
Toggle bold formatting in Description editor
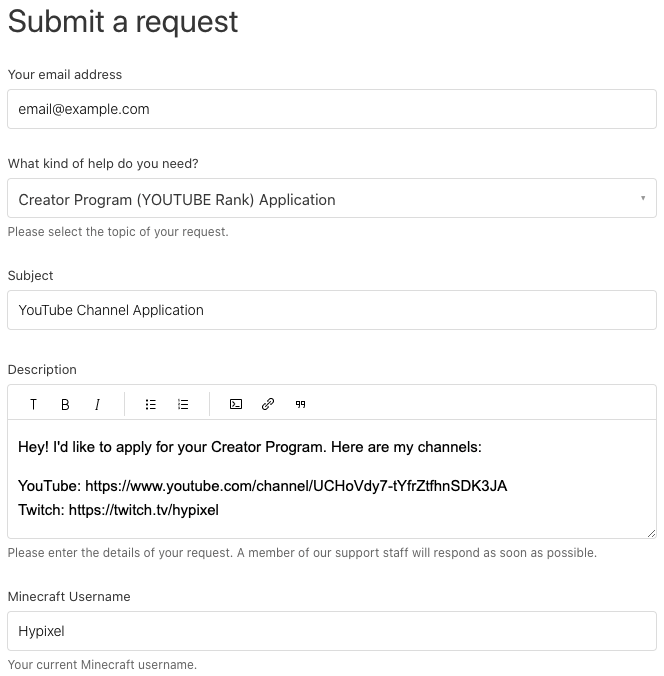[65, 404]
